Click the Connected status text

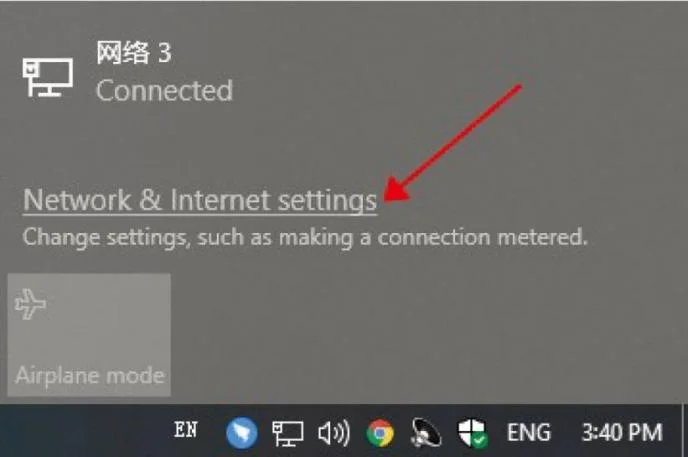(x=164, y=91)
